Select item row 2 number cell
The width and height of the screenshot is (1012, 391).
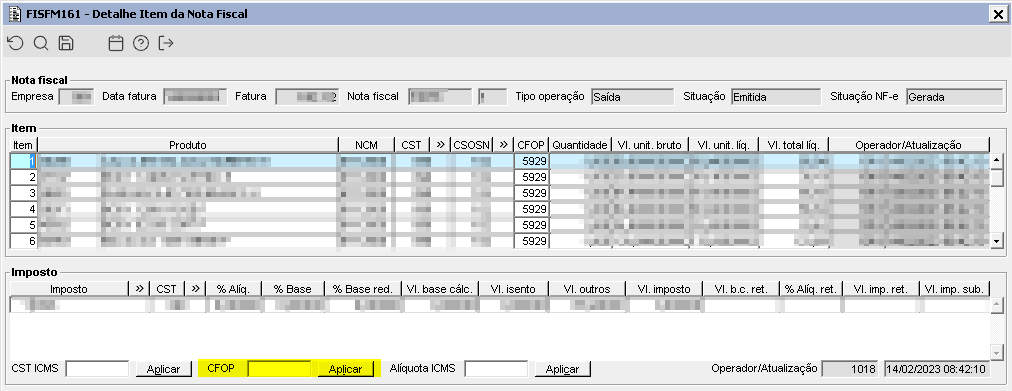[x=24, y=177]
